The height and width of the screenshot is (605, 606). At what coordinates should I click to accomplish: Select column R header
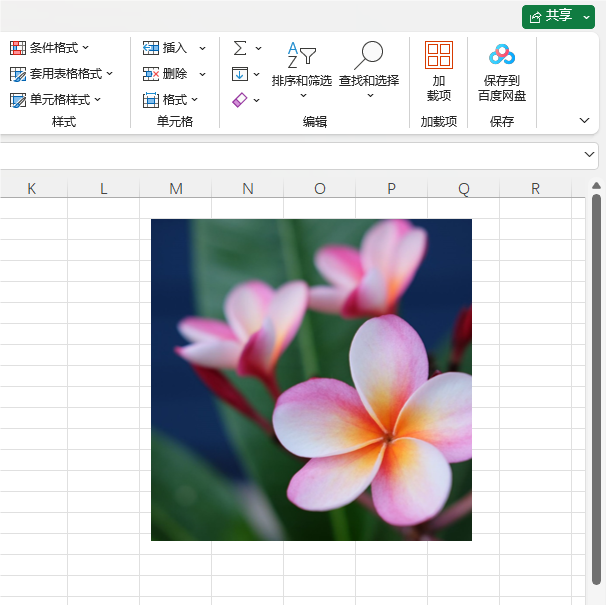535,189
